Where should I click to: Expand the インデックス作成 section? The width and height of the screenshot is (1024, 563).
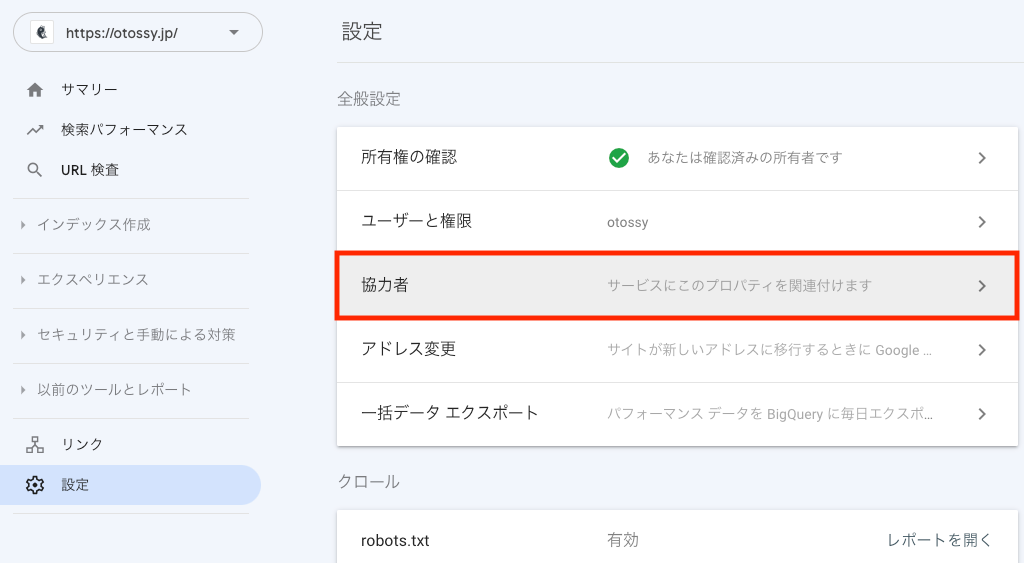[x=93, y=225]
